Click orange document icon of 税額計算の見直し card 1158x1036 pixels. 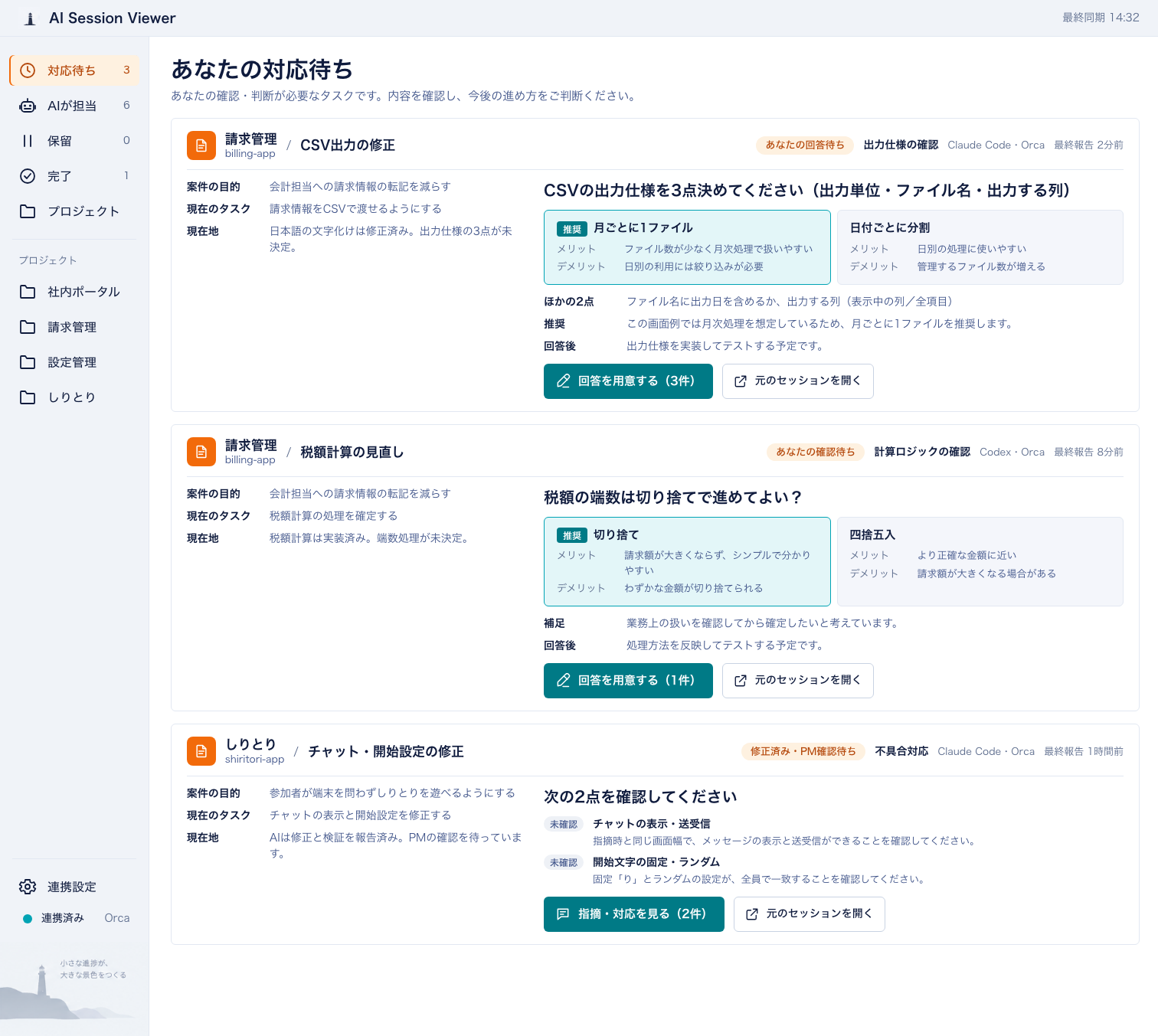point(201,452)
